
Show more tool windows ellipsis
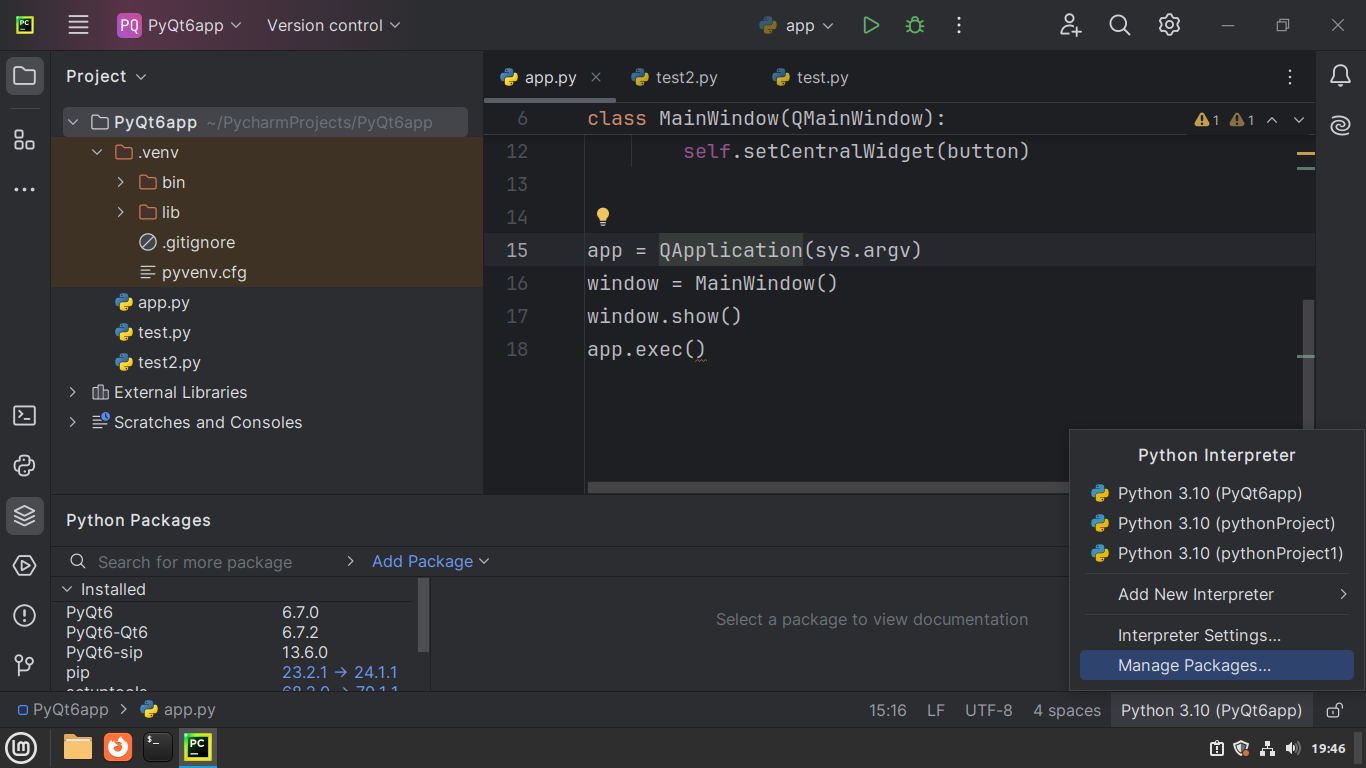(25, 189)
